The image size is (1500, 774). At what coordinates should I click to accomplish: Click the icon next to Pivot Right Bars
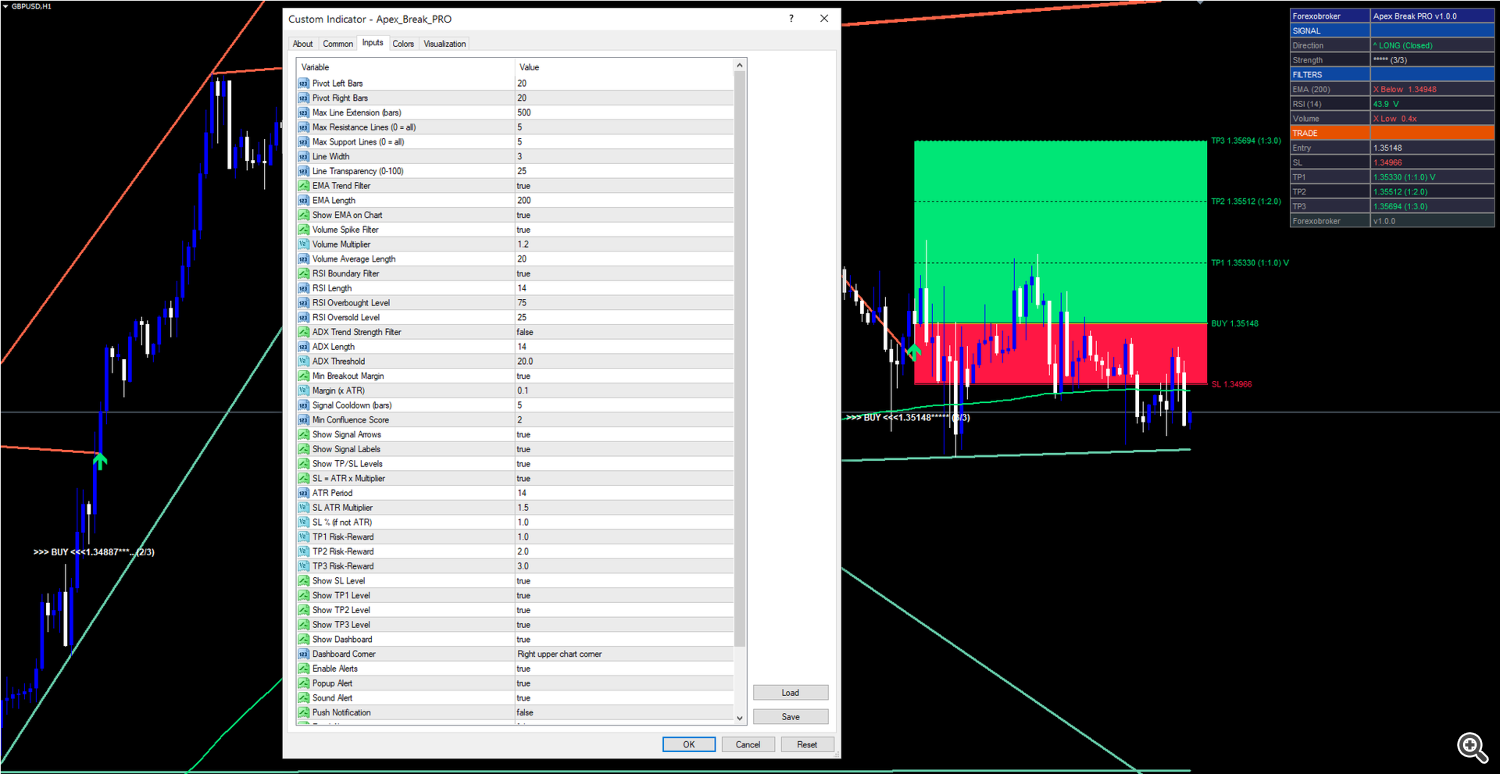[304, 98]
